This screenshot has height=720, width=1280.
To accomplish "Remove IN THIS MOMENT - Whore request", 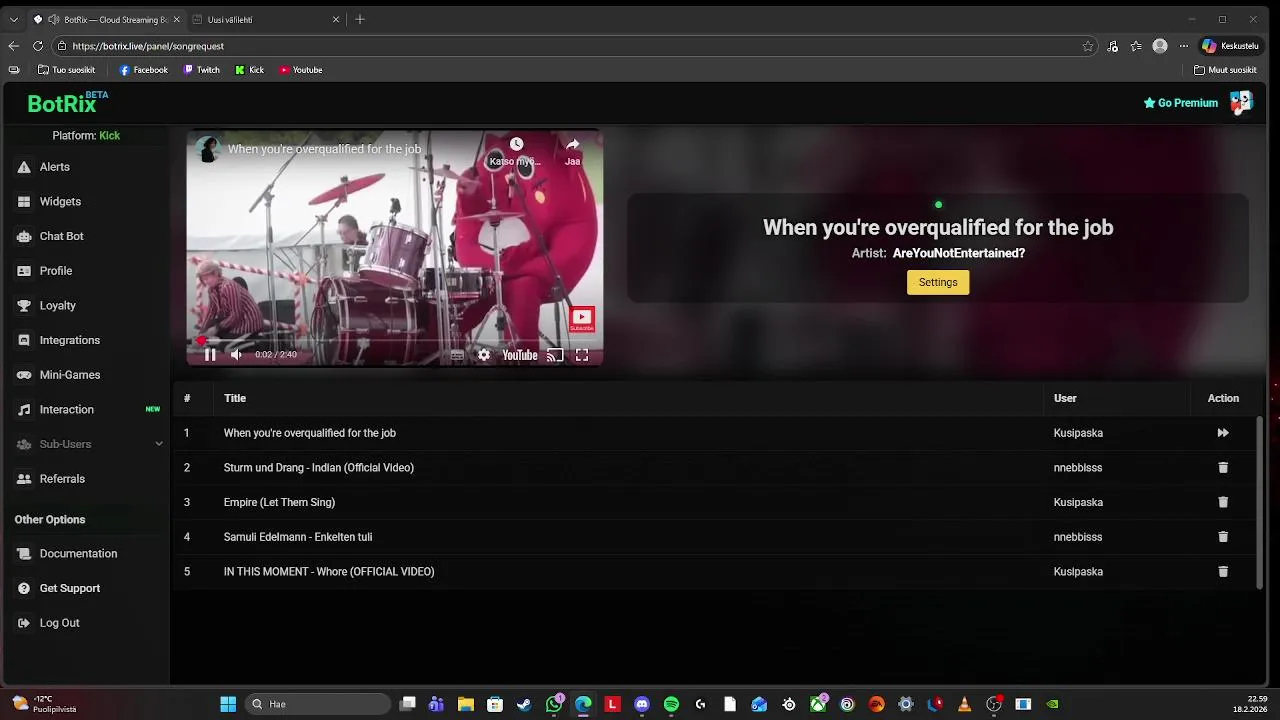I will click(x=1222, y=571).
